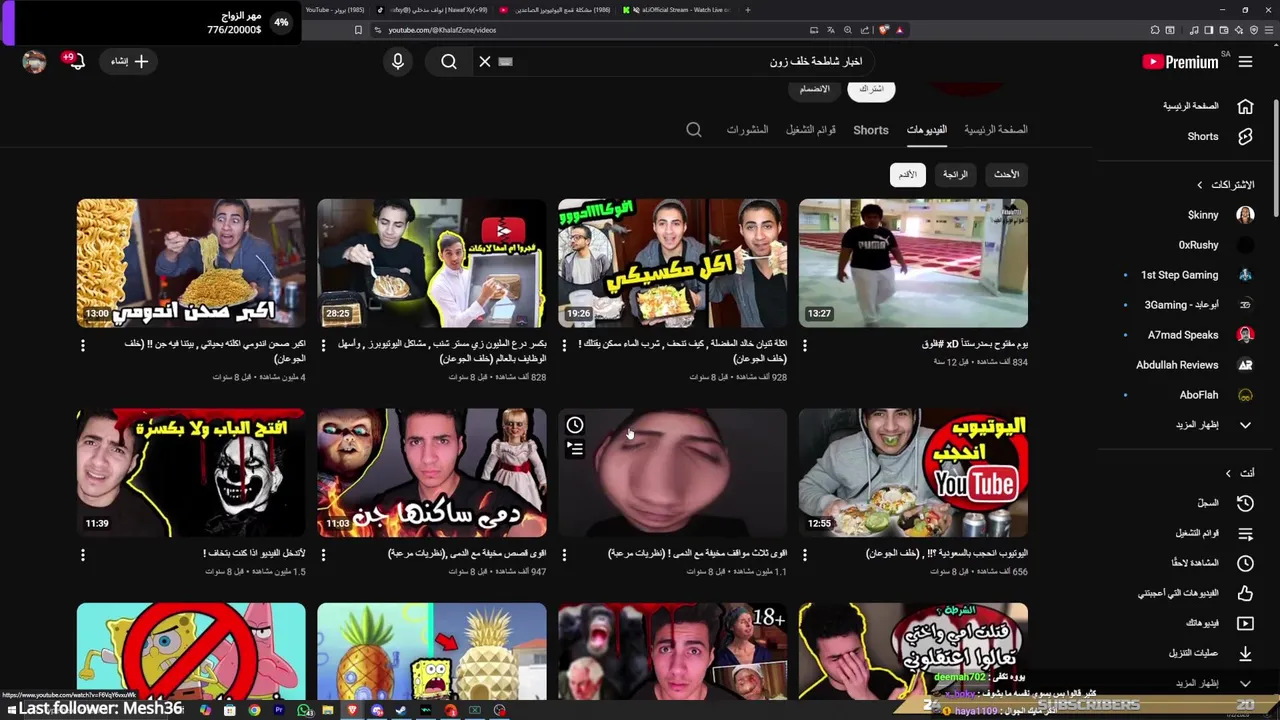Open the account avatar menu
This screenshot has width=1280, height=720.
click(x=35, y=62)
